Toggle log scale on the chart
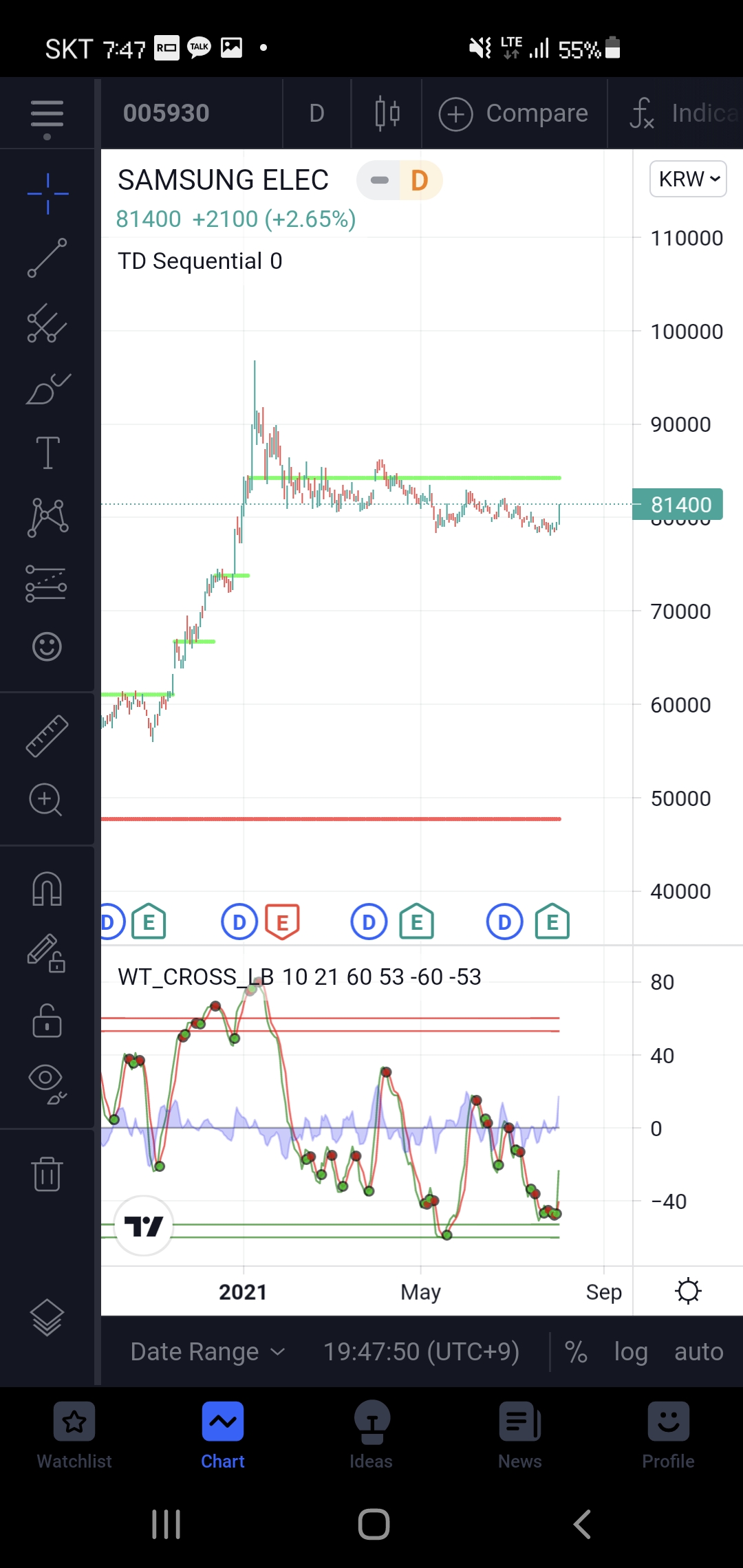The image size is (743, 1568). coord(631,1352)
